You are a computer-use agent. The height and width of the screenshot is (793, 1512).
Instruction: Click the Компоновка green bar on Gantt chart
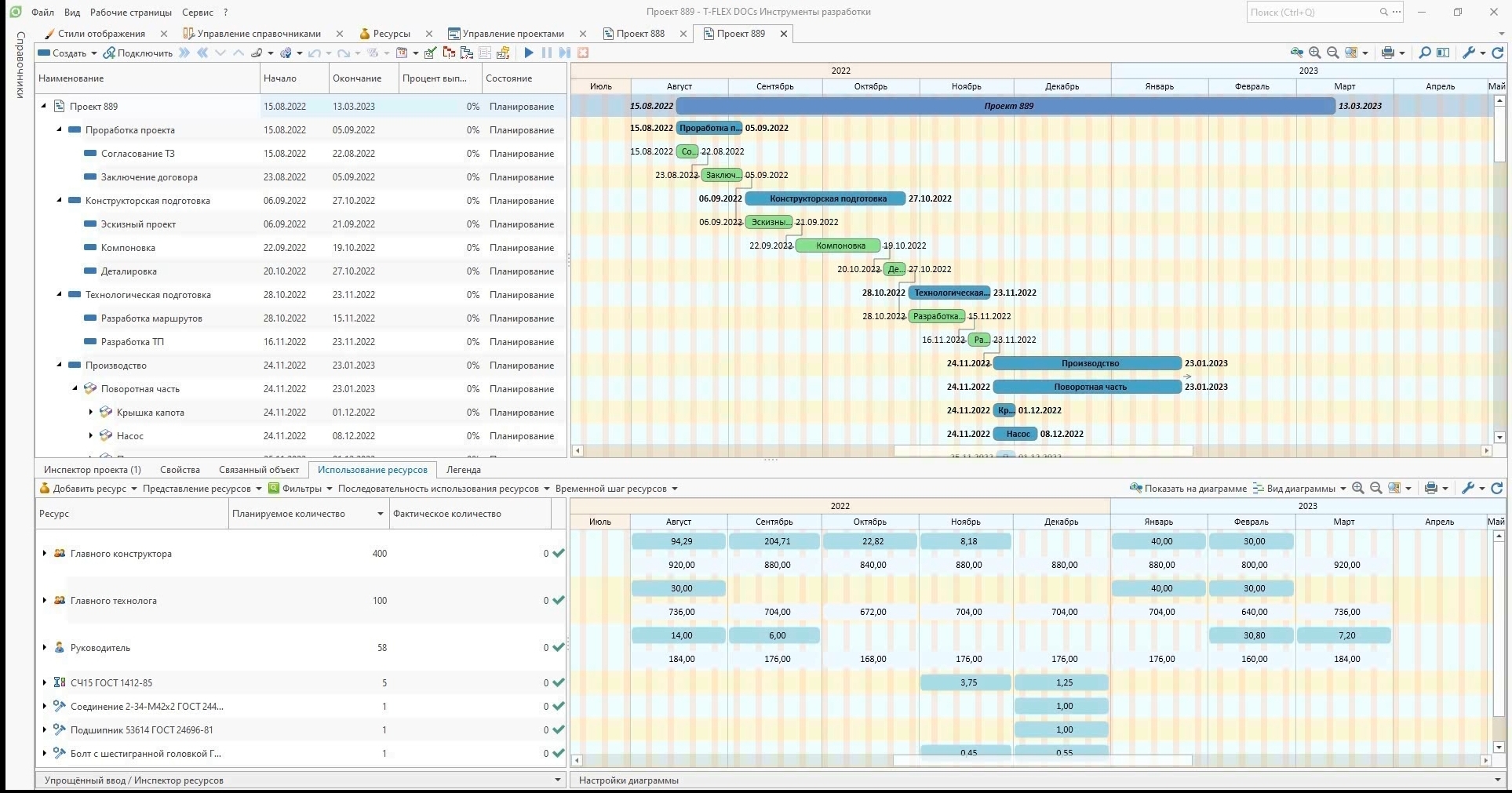pos(838,246)
